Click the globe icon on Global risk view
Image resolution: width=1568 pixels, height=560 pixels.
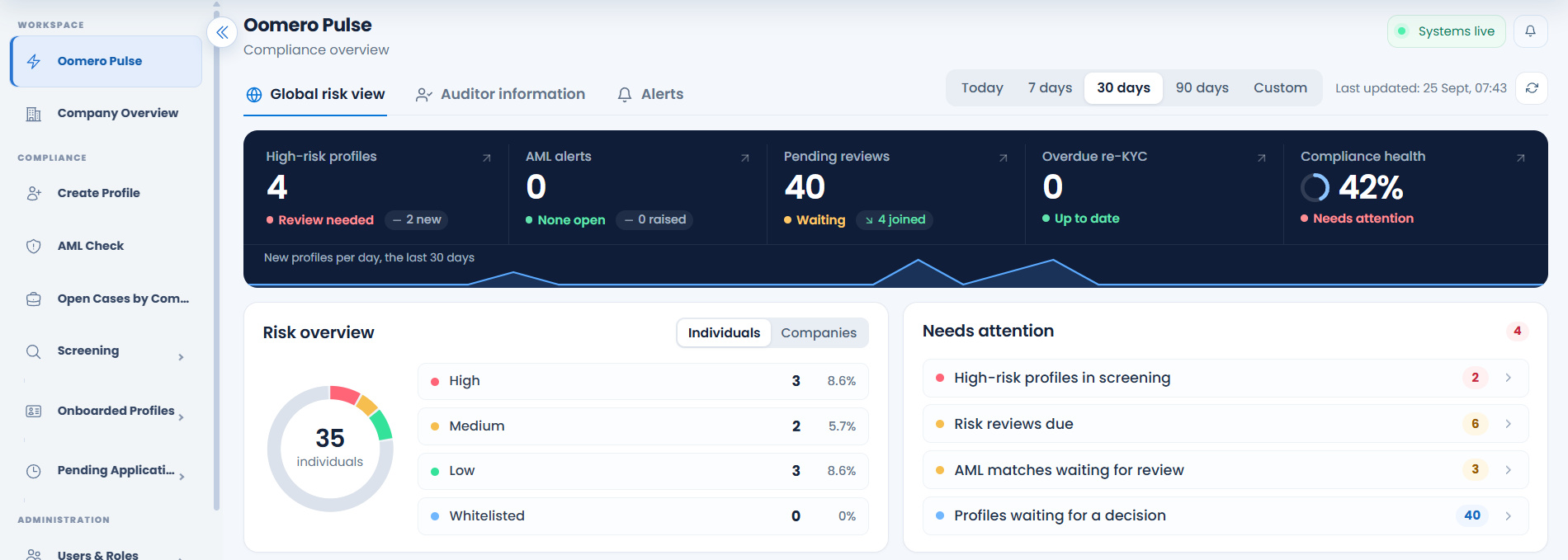[254, 95]
